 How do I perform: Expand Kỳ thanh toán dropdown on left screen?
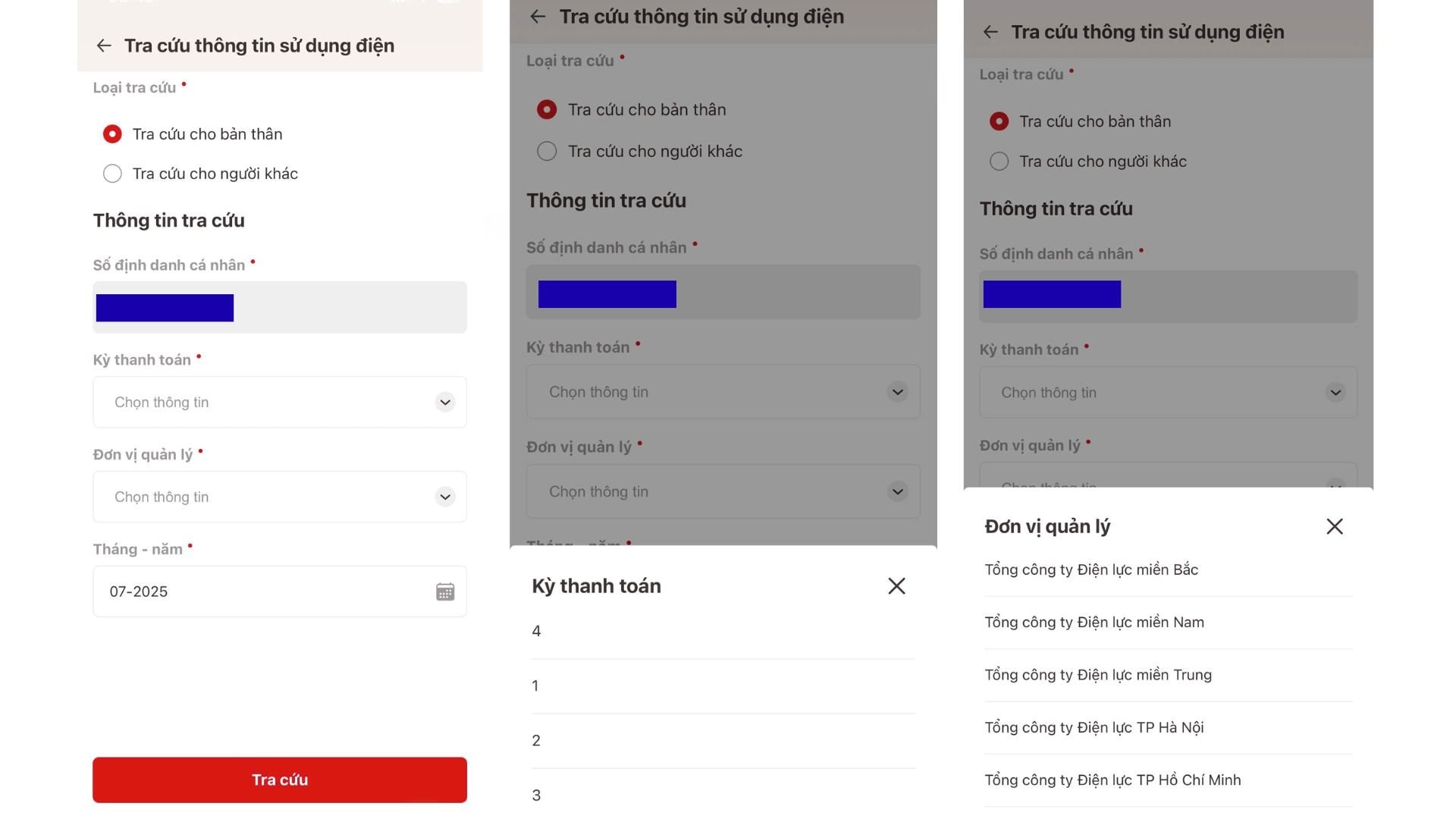click(x=280, y=402)
